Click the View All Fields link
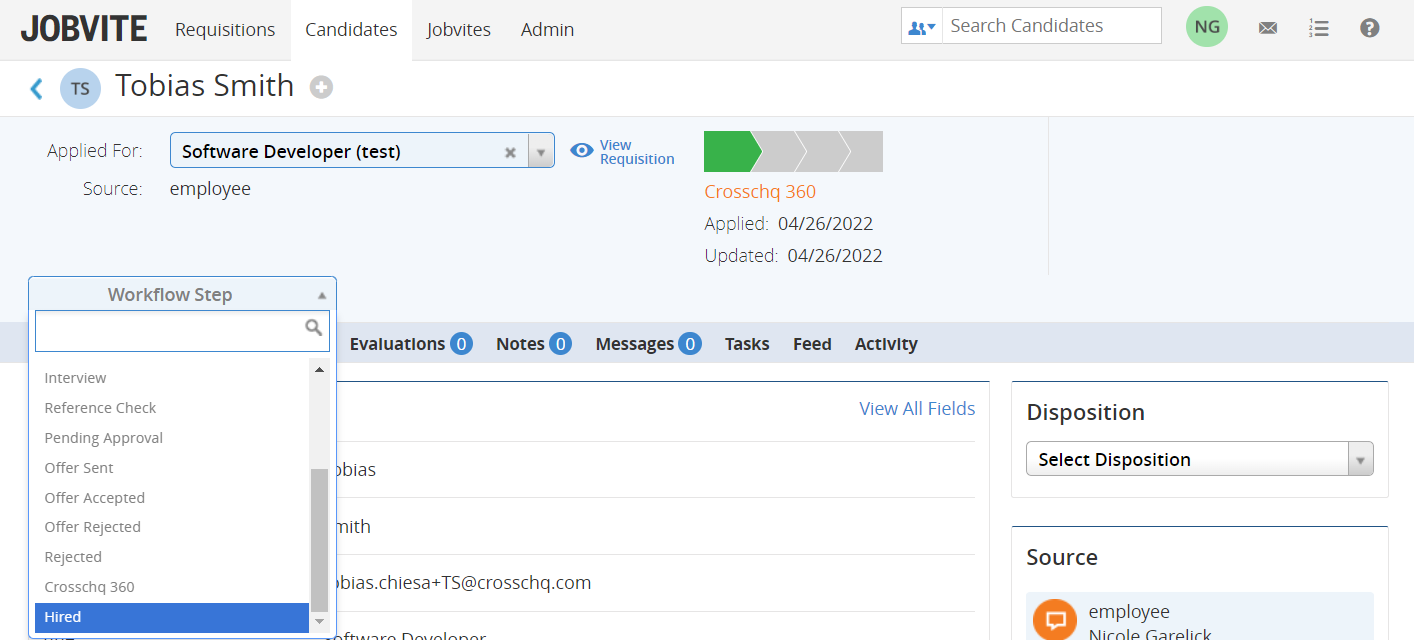 pyautogui.click(x=917, y=408)
